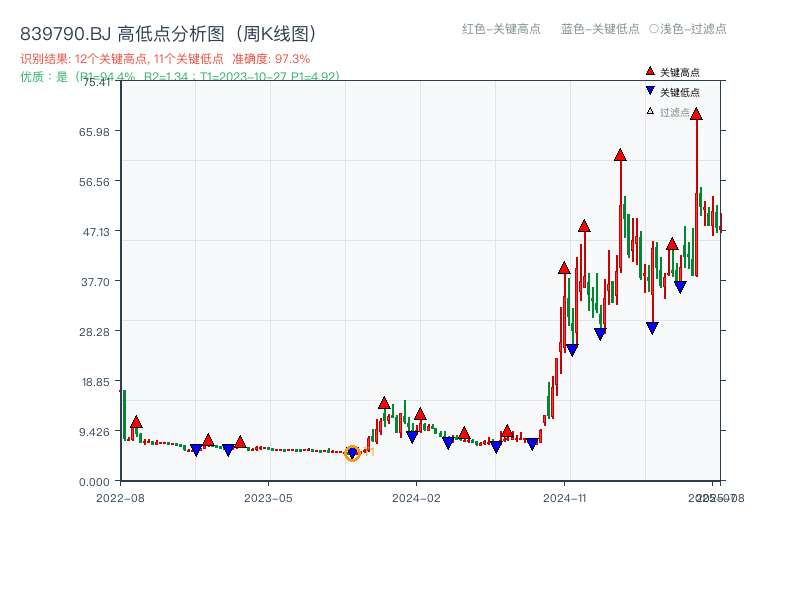Viewport: 800px width, 600px height.
Task: Click the chart title 839790.BJ 高低点分析图
Action: pyautogui.click(x=168, y=31)
